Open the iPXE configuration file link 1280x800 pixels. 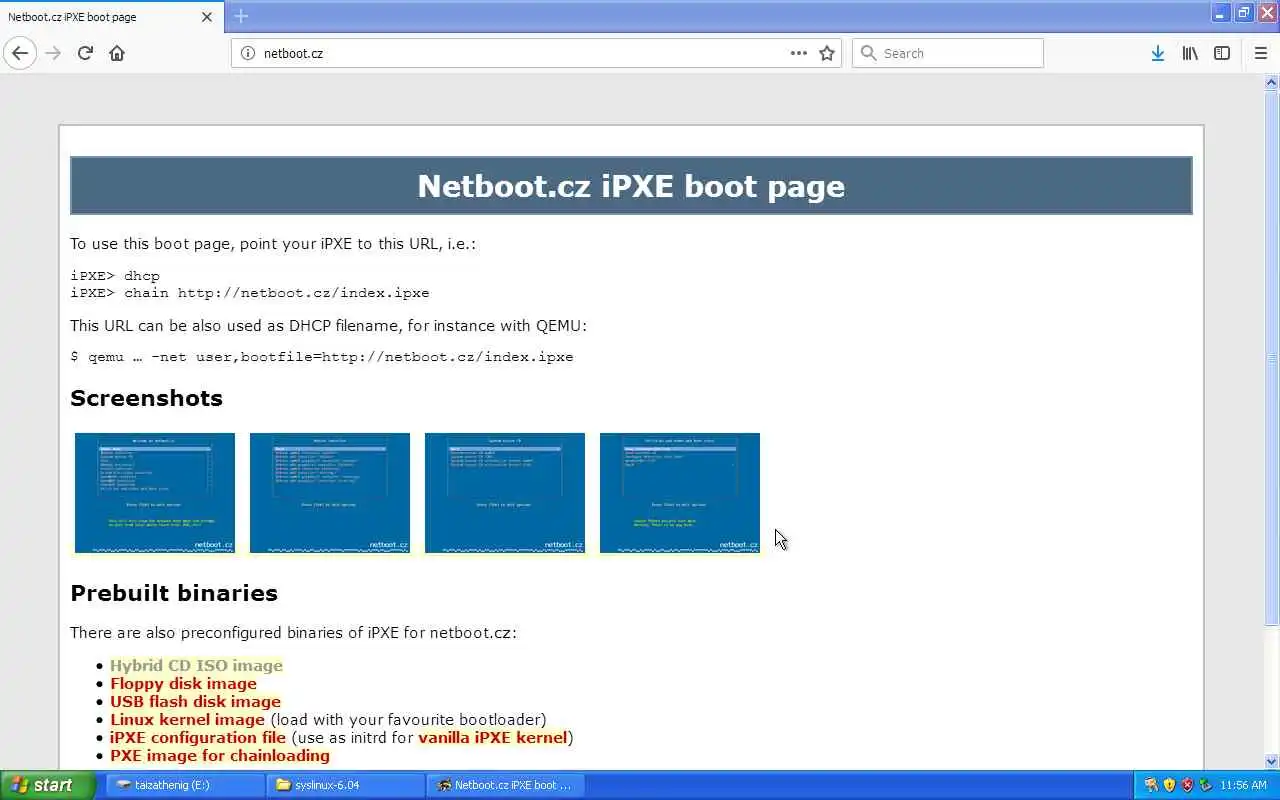click(198, 737)
